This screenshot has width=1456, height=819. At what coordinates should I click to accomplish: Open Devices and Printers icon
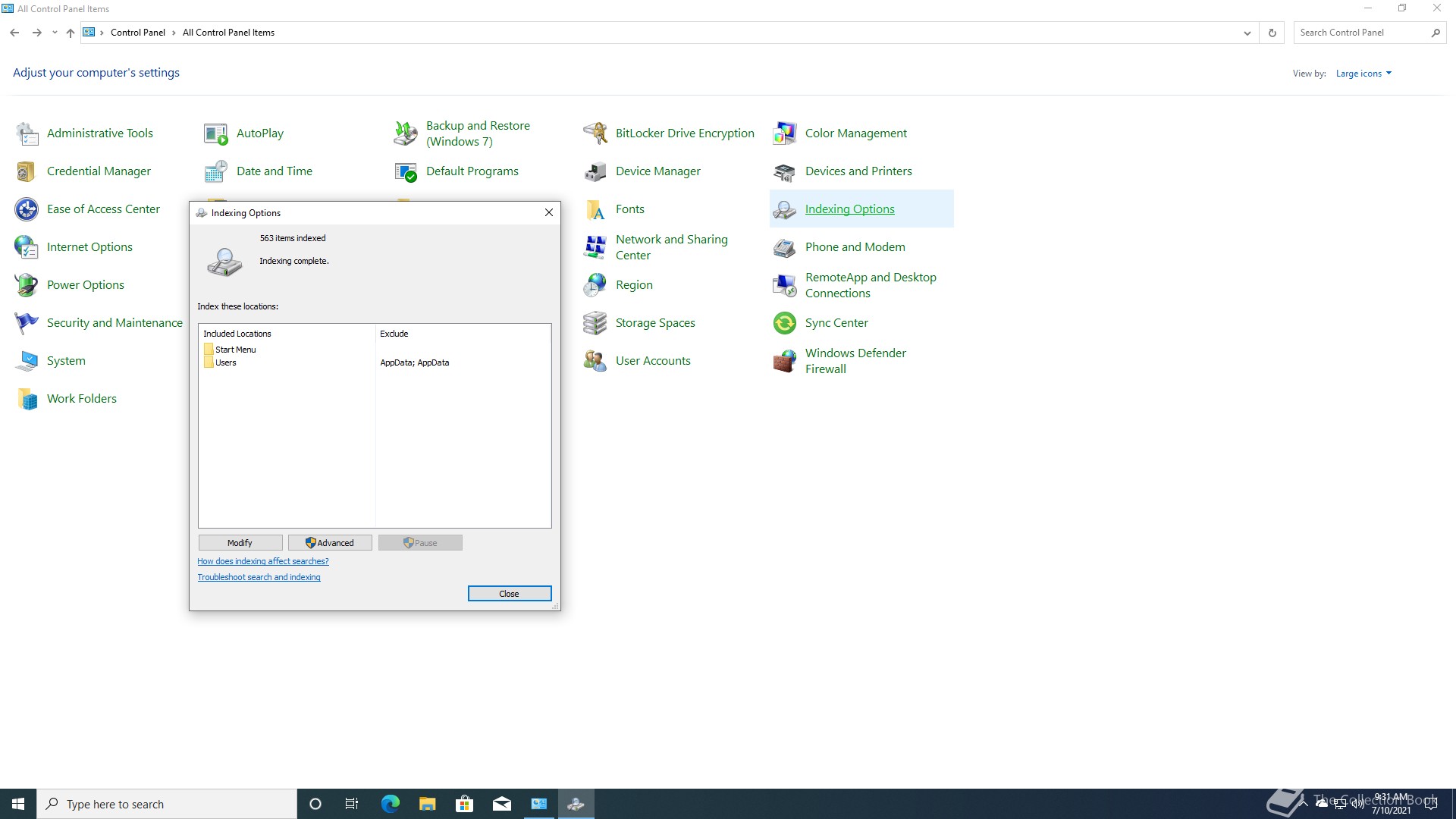pyautogui.click(x=785, y=171)
